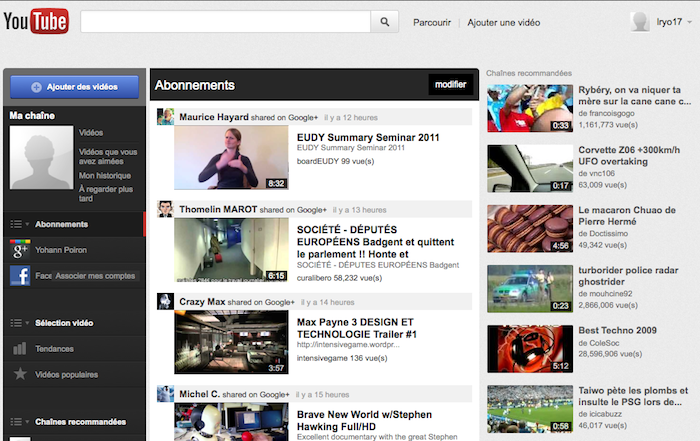Viewport: 700px width, 441px height.
Task: Open the Parcourir menu item
Action: (432, 22)
